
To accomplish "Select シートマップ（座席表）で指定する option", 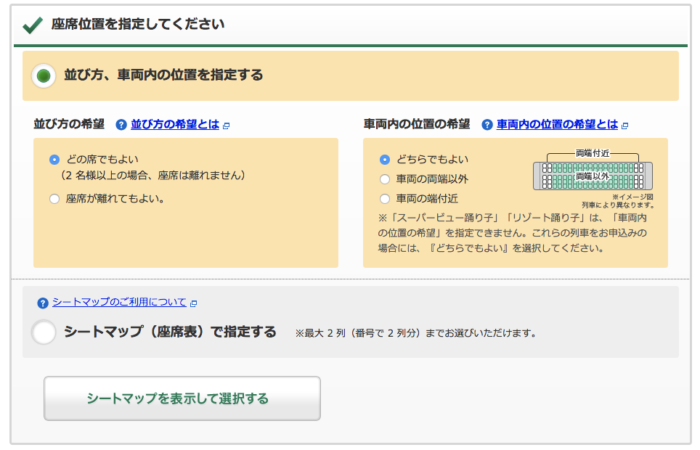I will pos(44,333).
